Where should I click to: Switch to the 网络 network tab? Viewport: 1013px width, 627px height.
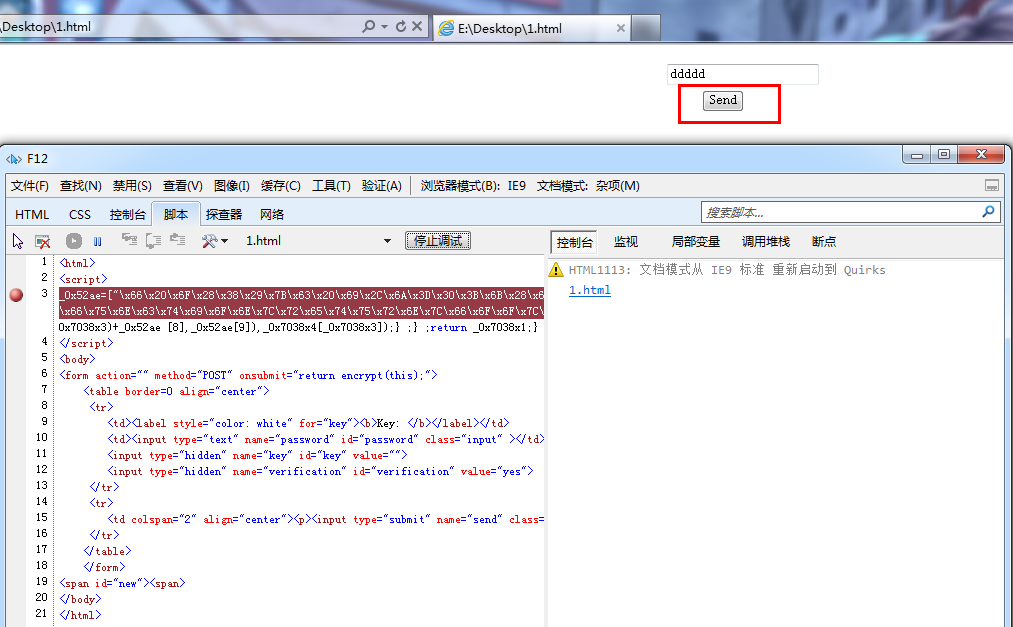pos(272,214)
